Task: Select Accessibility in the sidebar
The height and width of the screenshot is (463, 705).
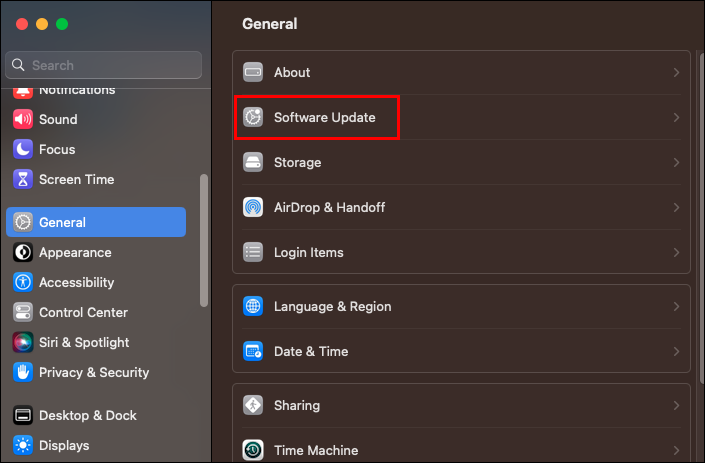Action: [x=76, y=282]
